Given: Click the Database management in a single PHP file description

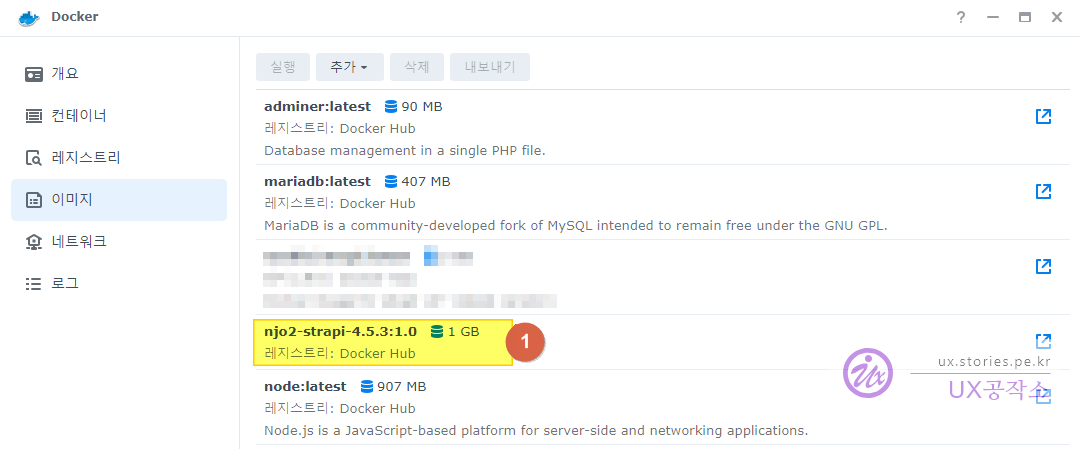Looking at the screenshot, I should tap(404, 150).
